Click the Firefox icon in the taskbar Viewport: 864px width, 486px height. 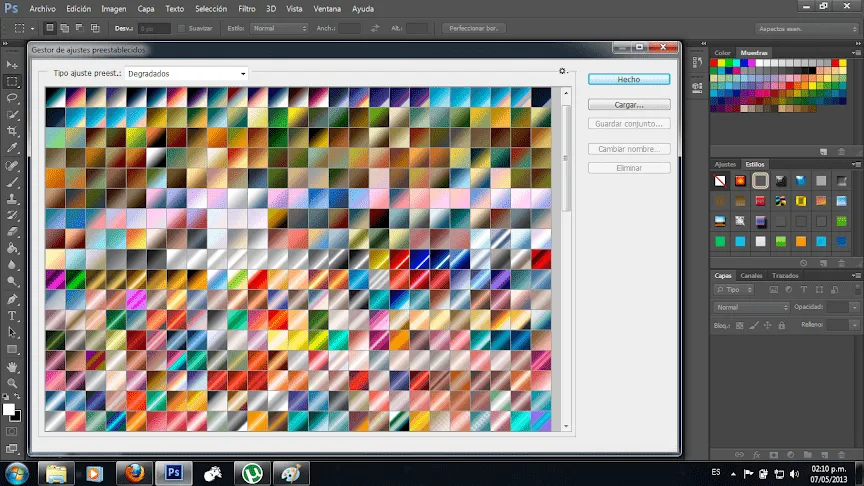134,473
